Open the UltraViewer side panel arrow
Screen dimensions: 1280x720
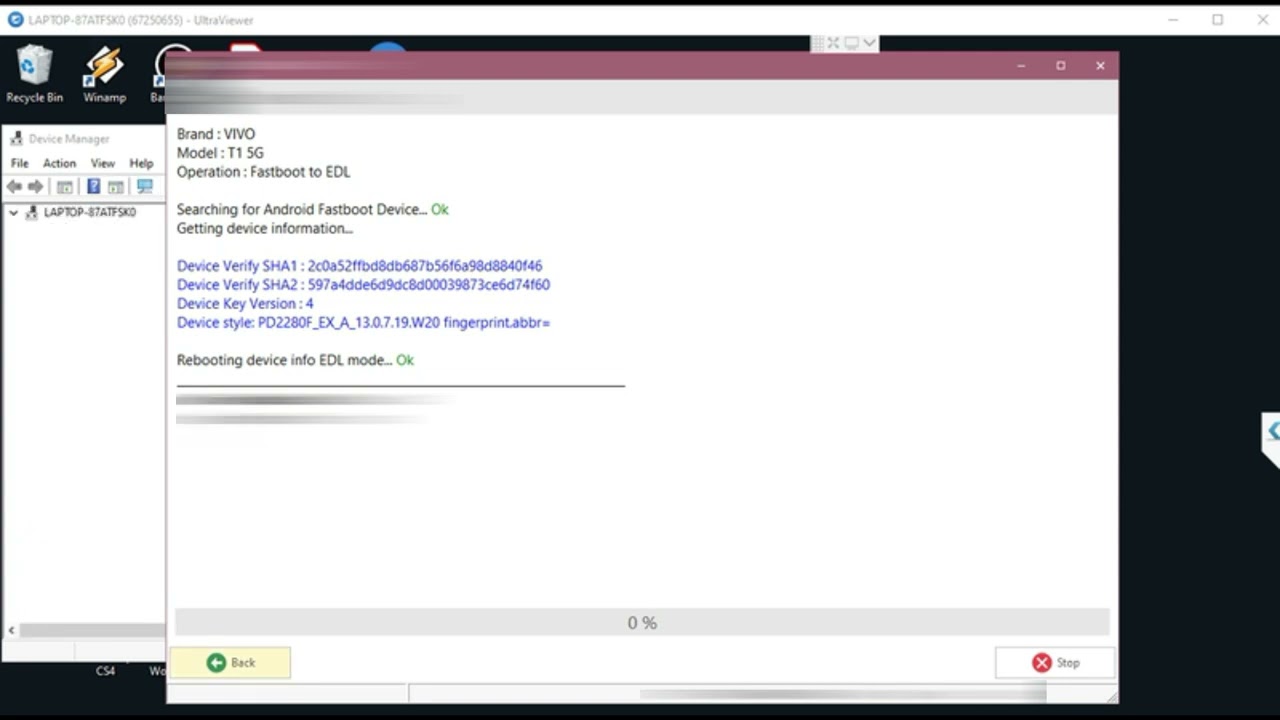pos(1272,431)
